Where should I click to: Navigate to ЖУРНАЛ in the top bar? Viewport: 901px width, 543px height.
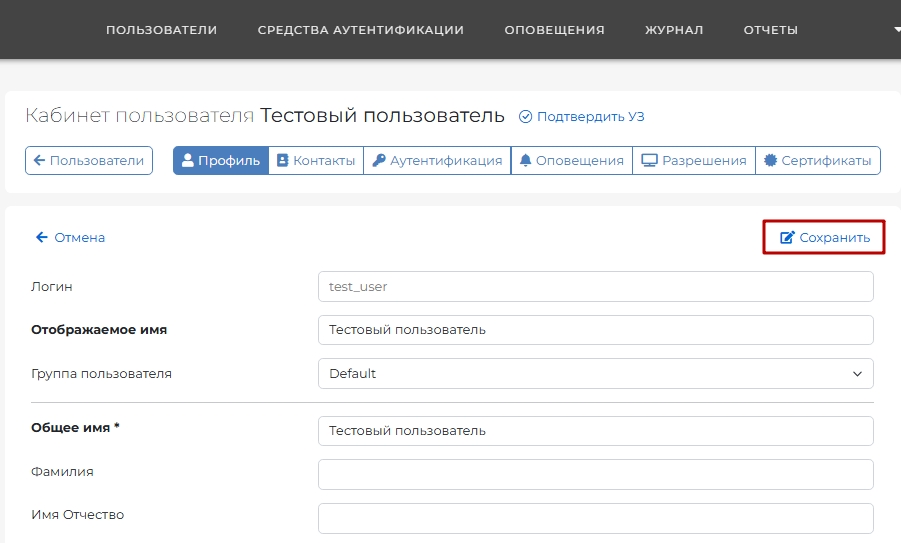point(674,30)
